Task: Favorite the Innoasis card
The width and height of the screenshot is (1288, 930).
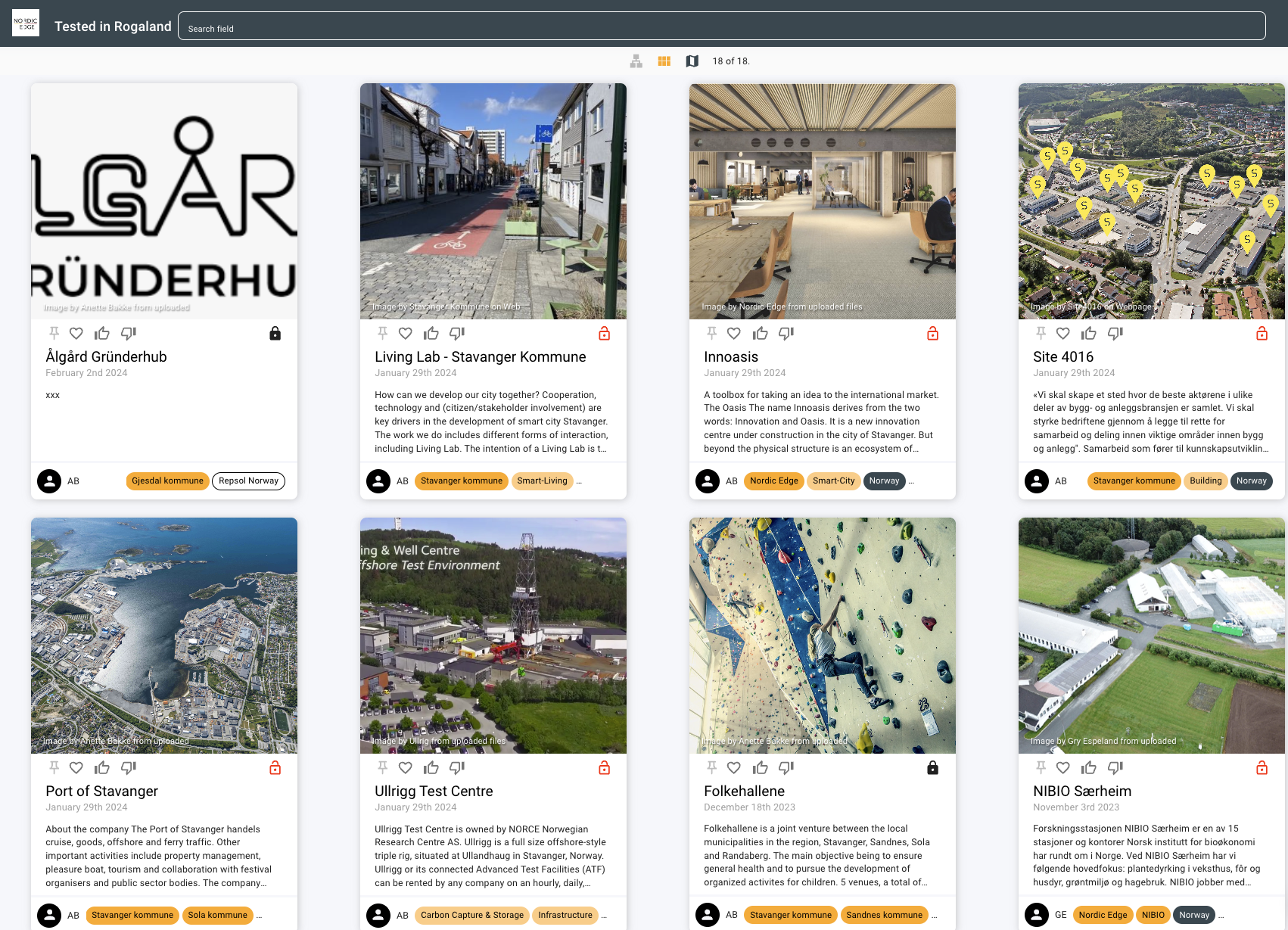Action: 734,333
